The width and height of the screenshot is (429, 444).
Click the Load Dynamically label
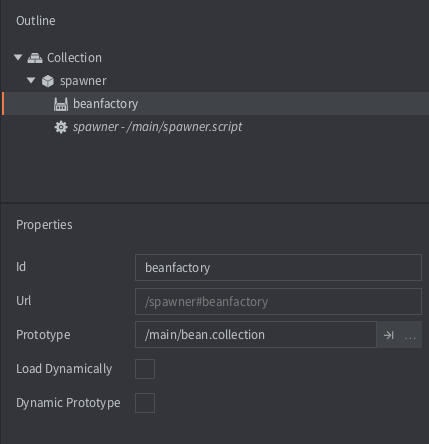point(64,369)
